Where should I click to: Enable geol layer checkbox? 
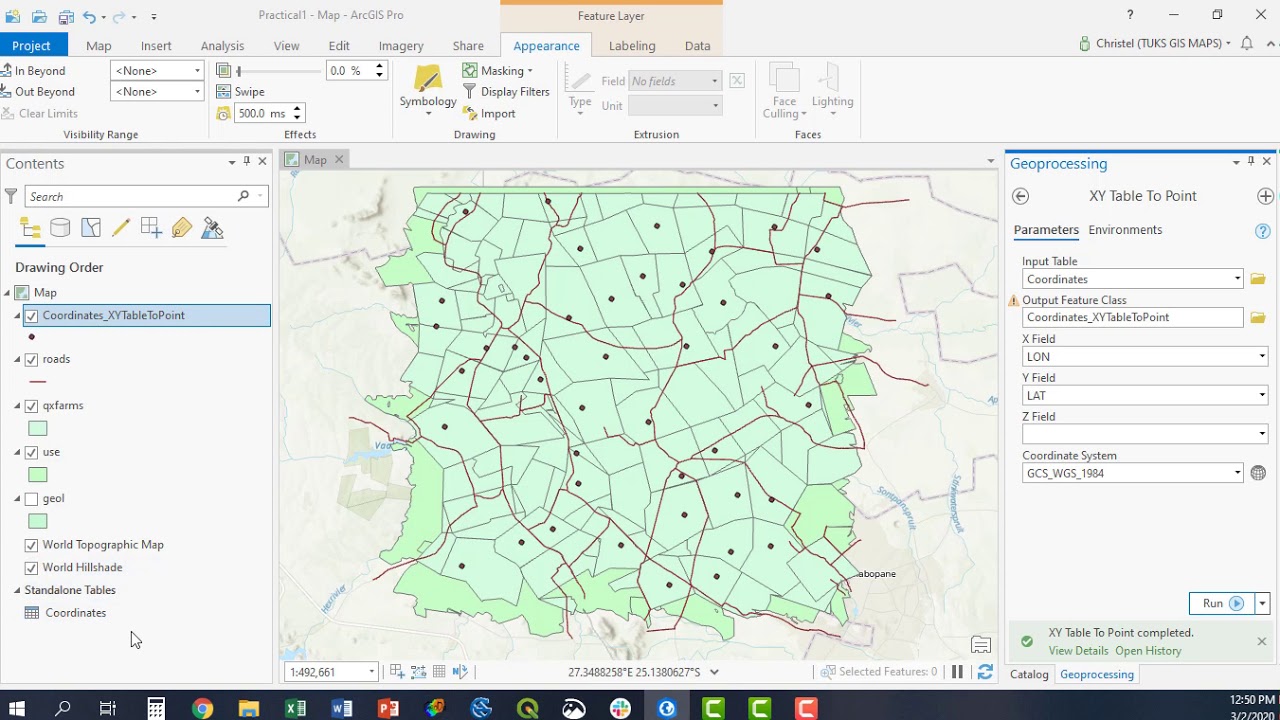31,499
